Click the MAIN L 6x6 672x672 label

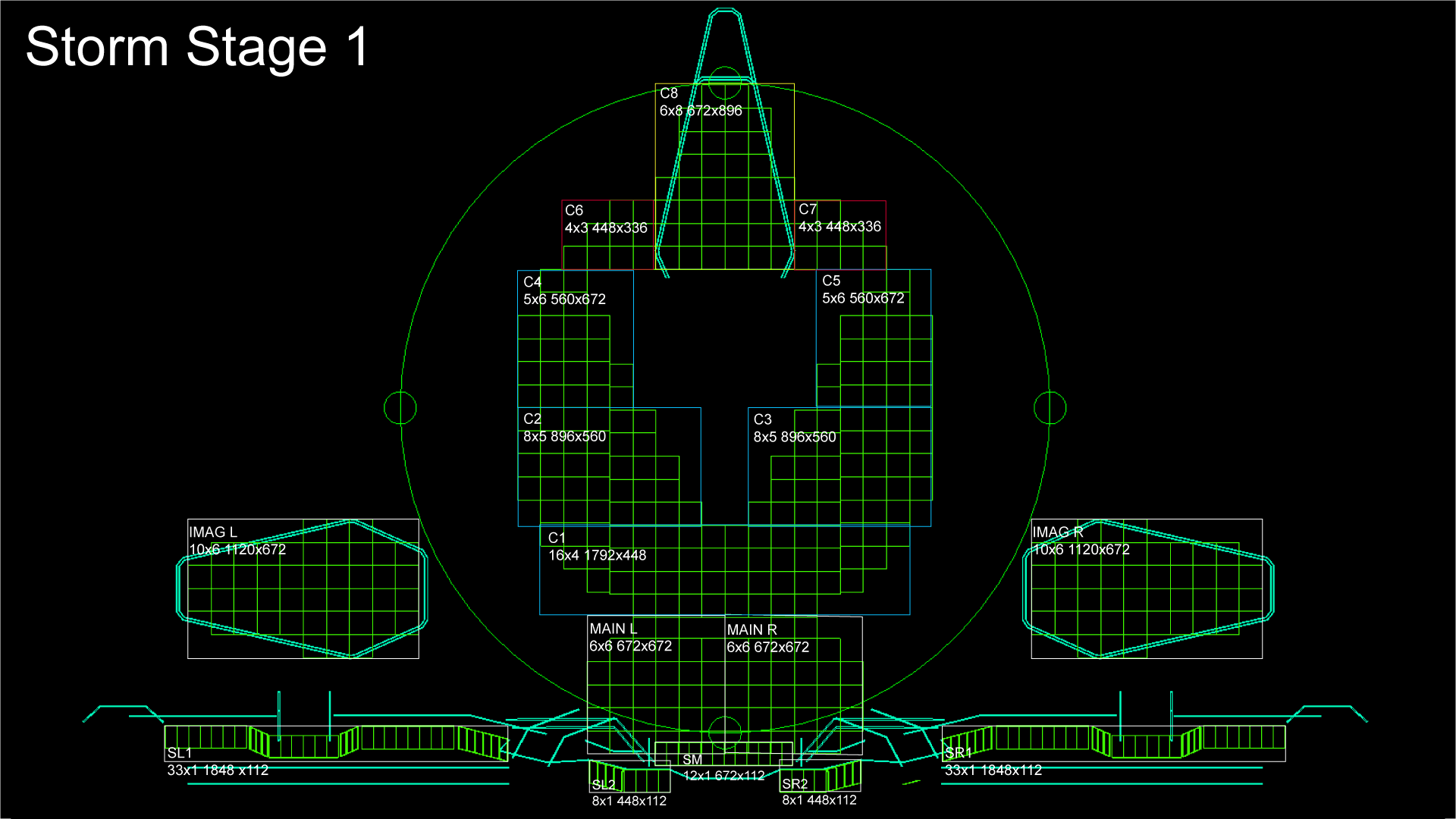(630, 638)
